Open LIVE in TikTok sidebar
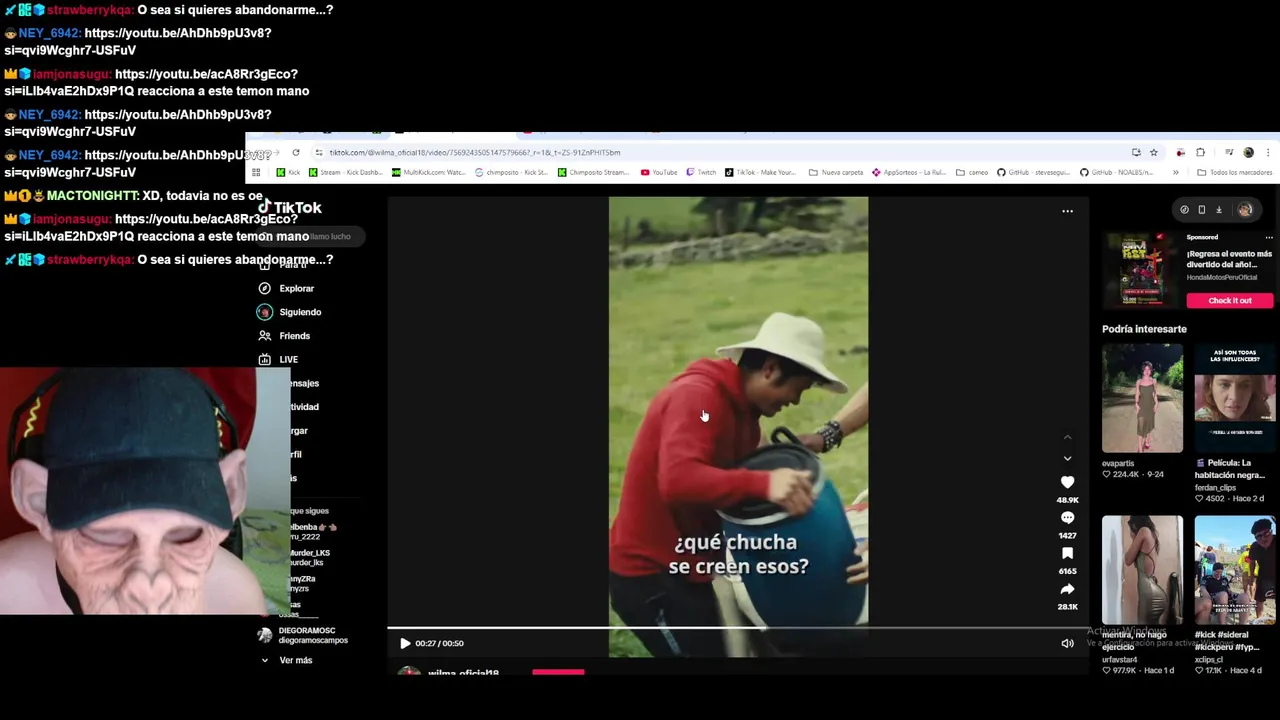Screen dimensions: 1280x720 288,359
